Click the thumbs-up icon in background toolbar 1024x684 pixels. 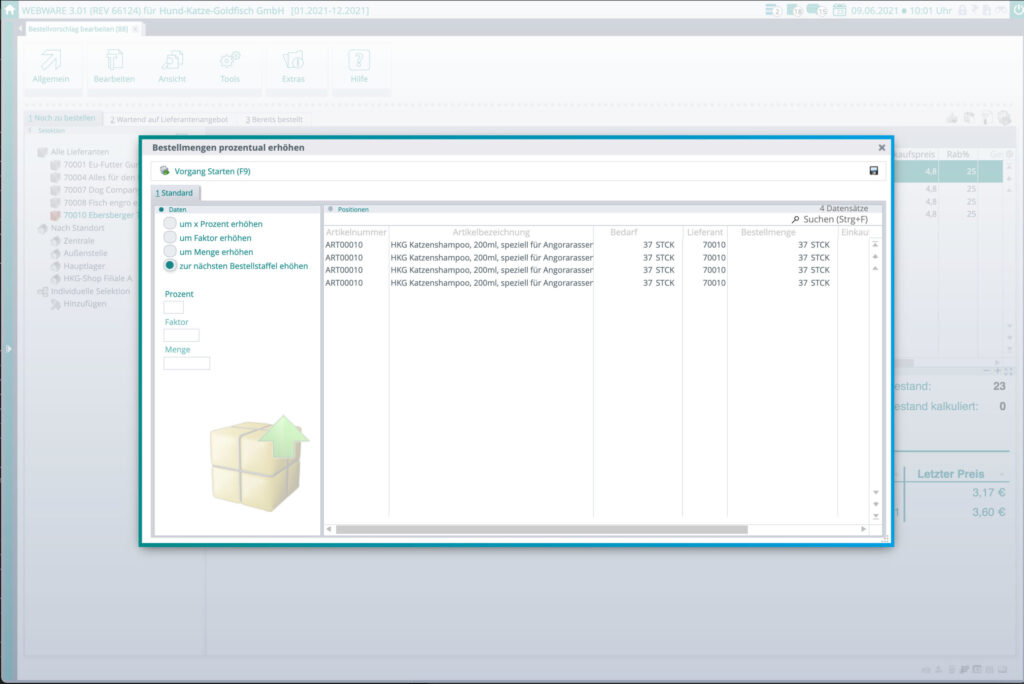point(952,118)
